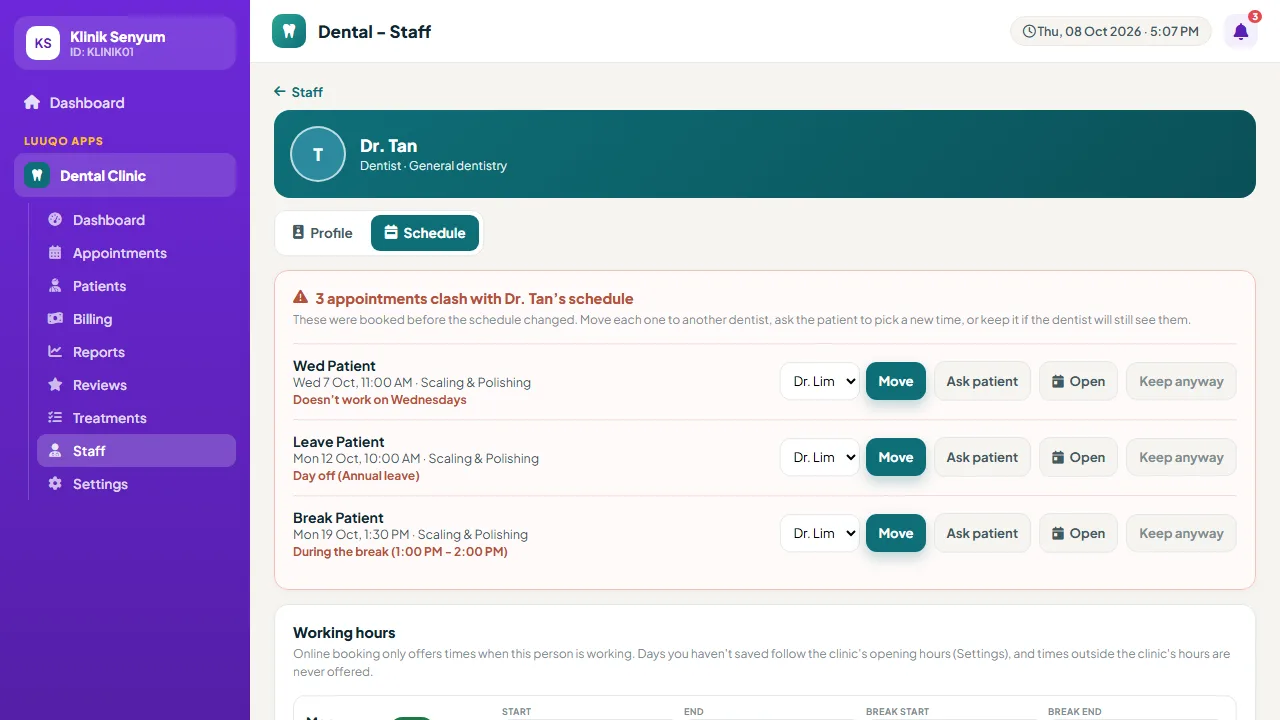
Task: Keep Break Patient's appointment anyway
Action: (1181, 533)
